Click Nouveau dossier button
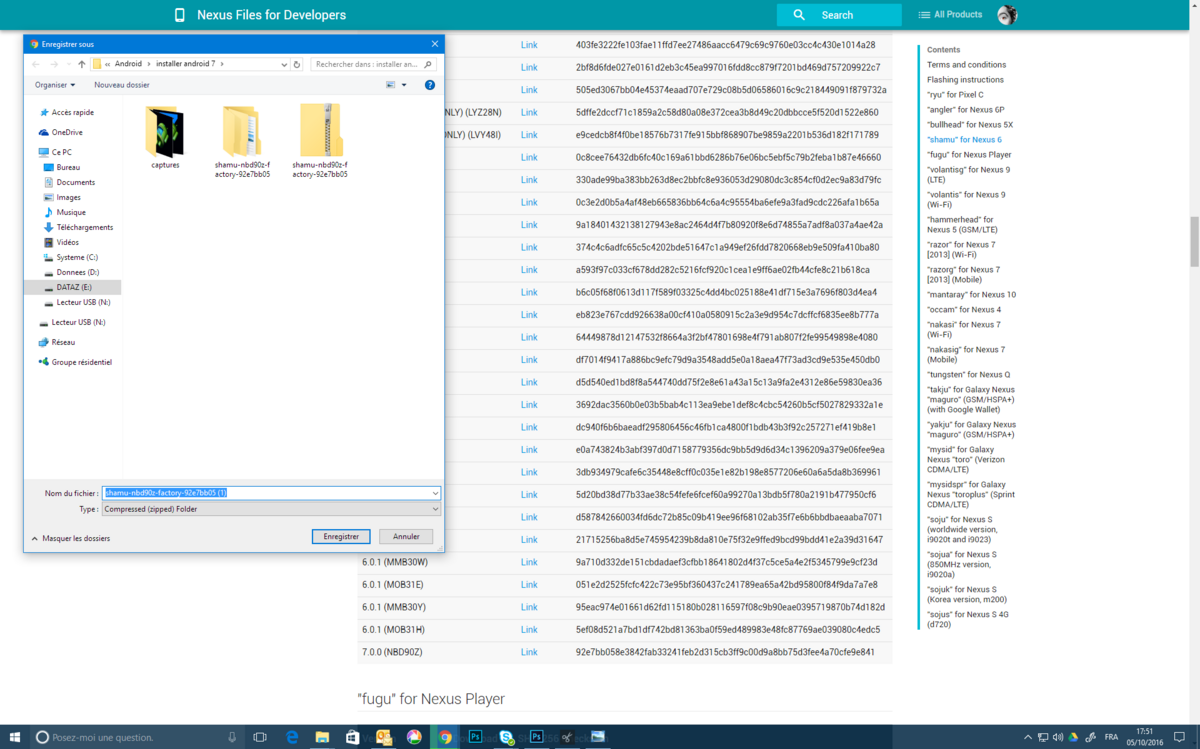This screenshot has height=749, width=1200. [122, 85]
